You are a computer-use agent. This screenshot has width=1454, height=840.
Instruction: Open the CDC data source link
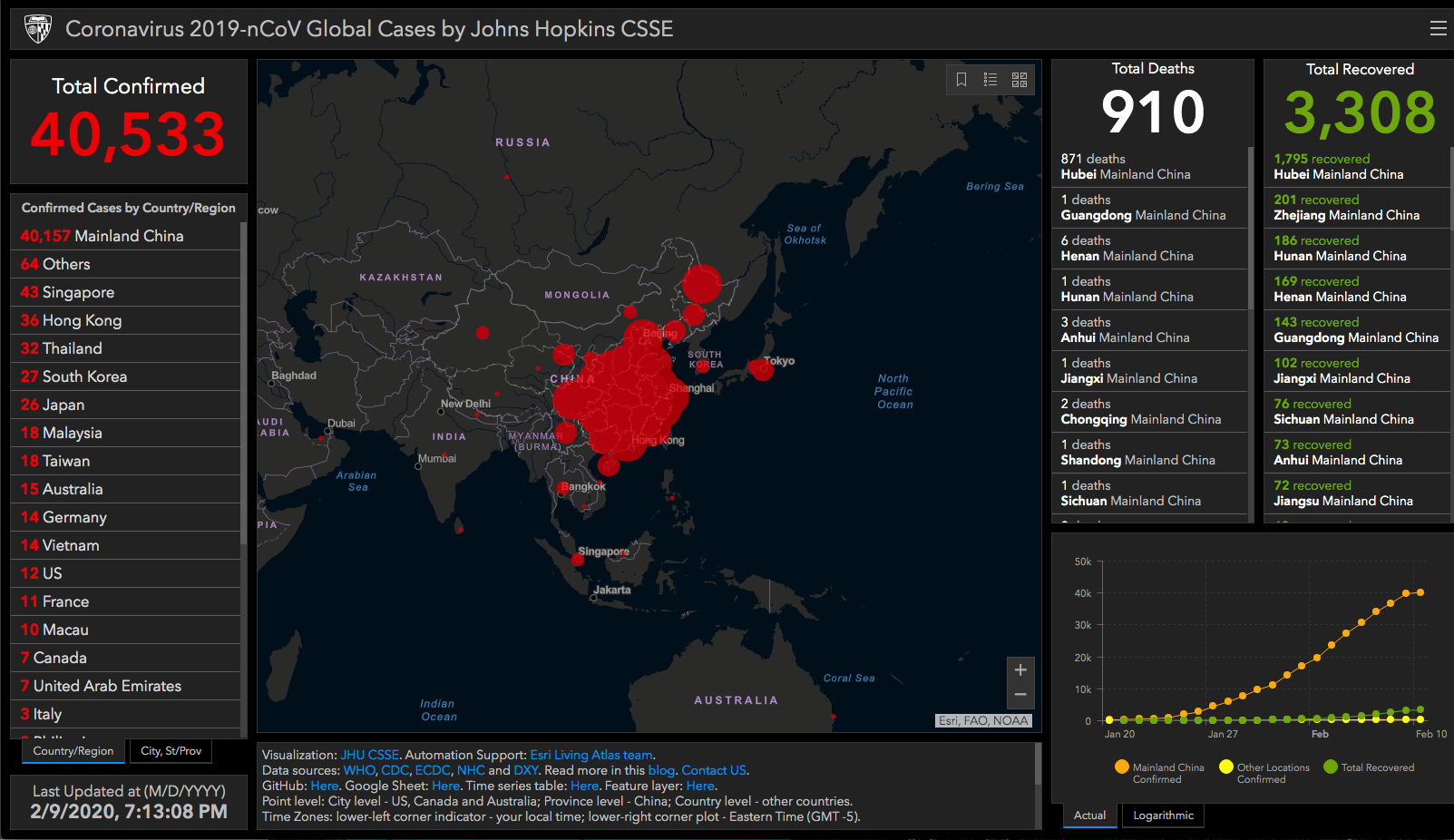tap(395, 770)
